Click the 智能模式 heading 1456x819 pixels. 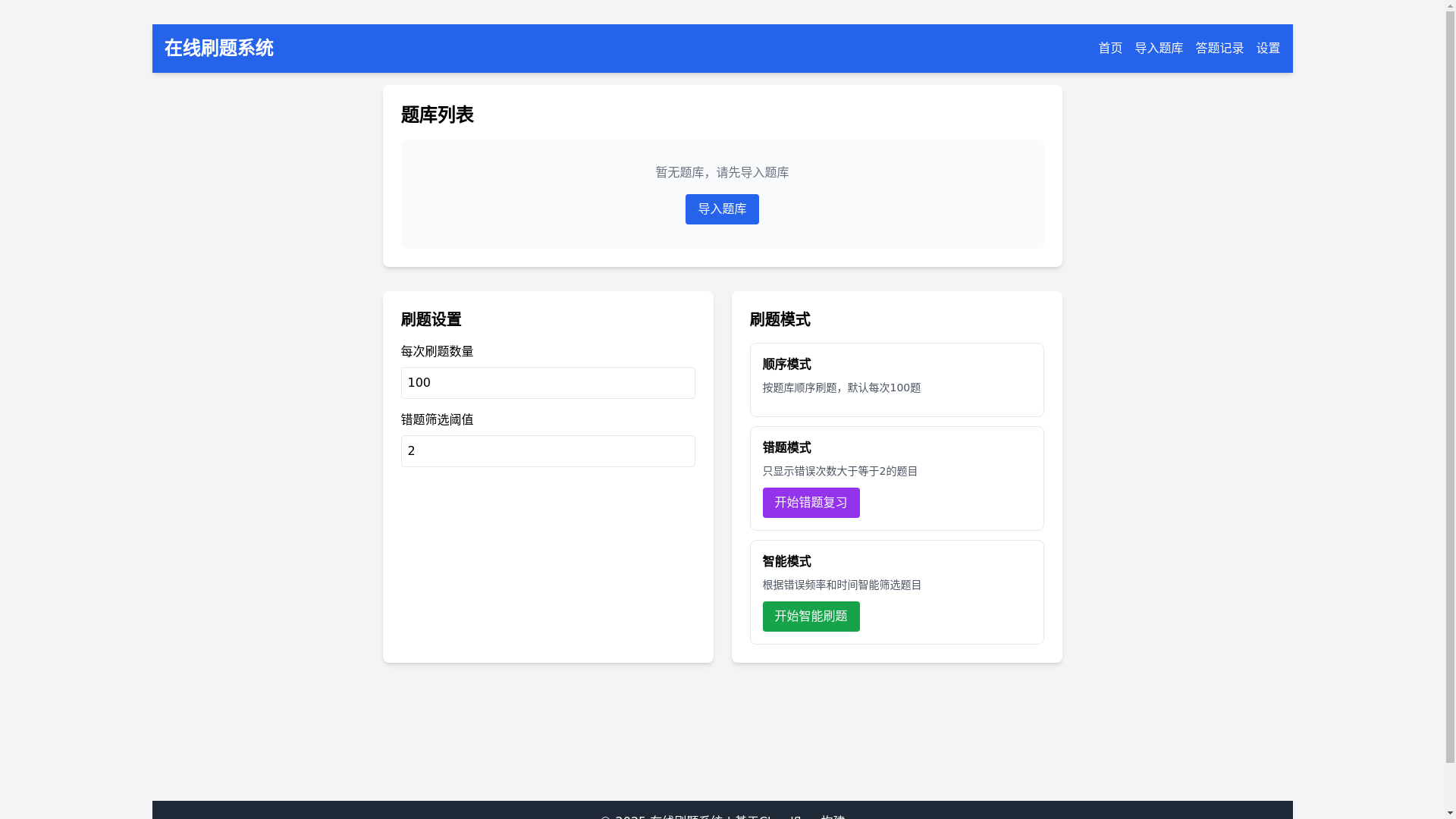(786, 562)
